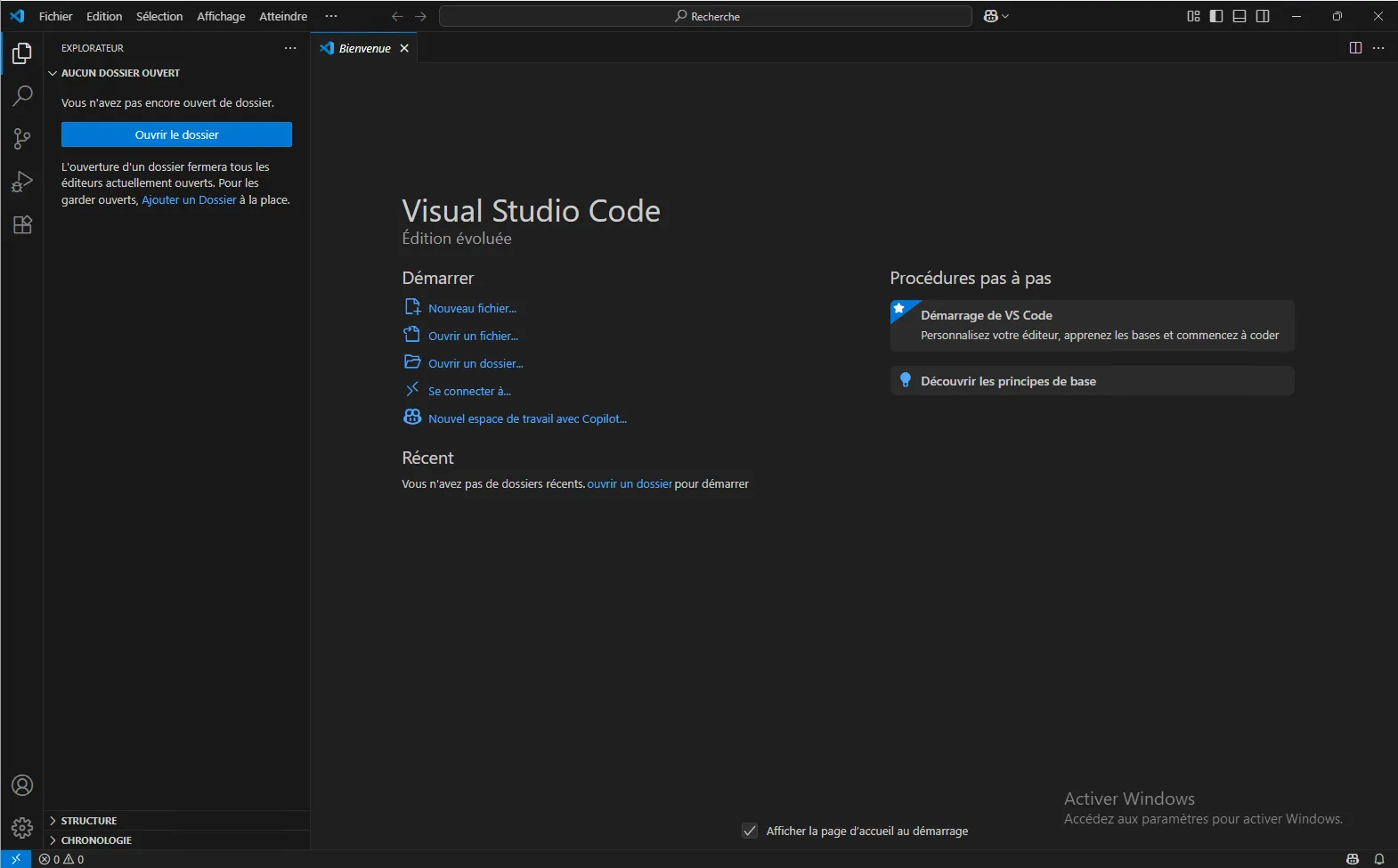Open the Search view in activity bar

[22, 96]
